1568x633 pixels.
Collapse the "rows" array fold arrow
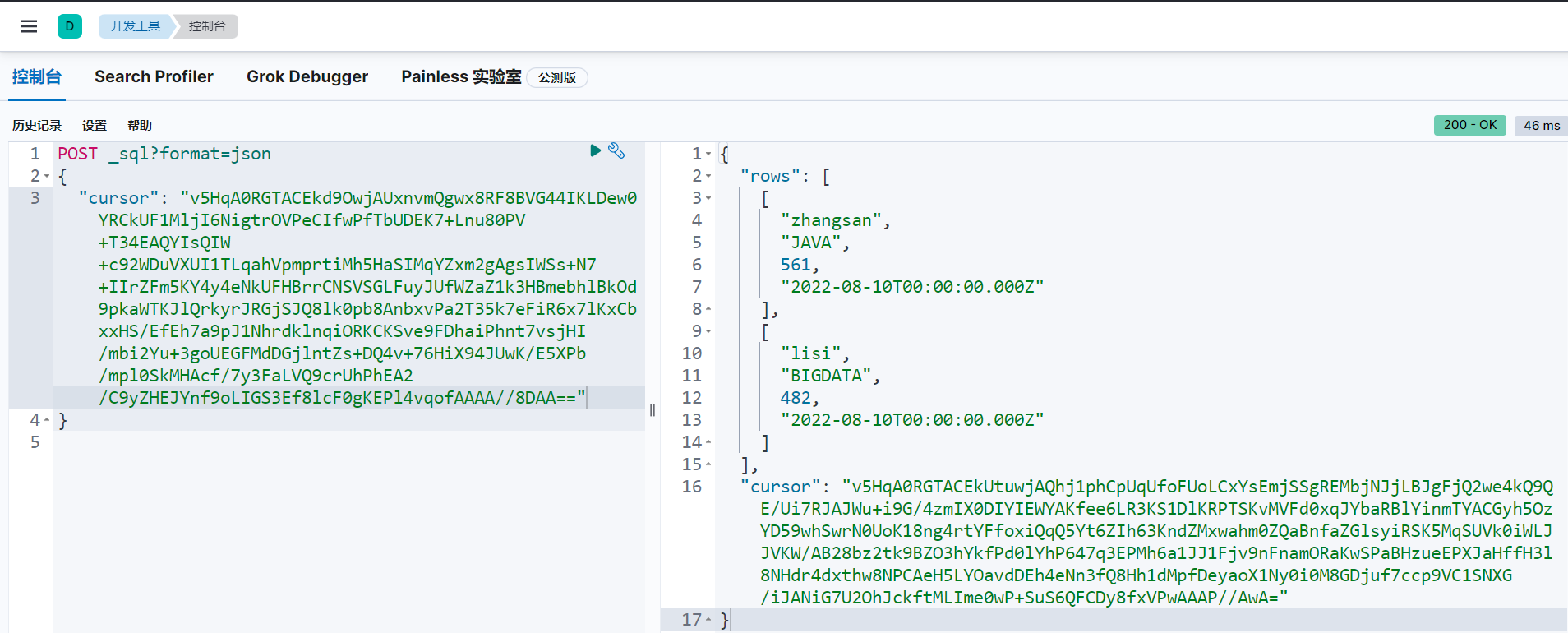pos(708,176)
